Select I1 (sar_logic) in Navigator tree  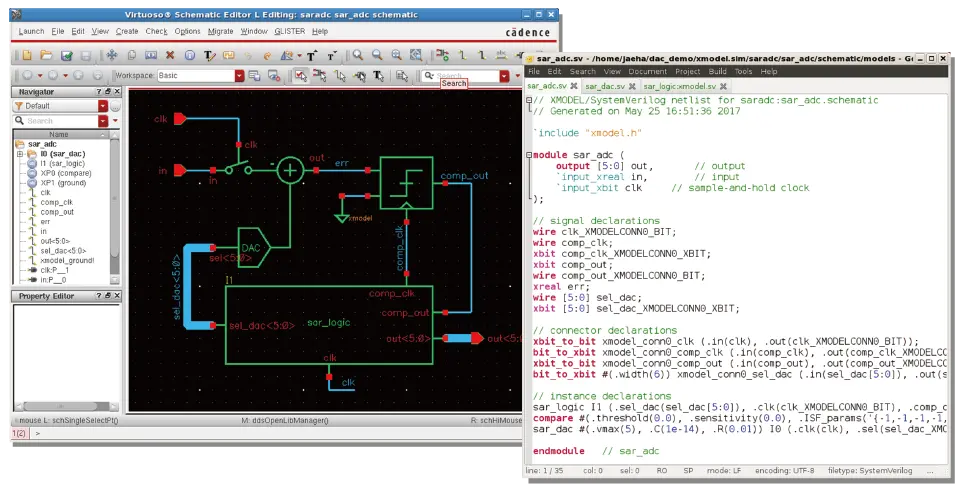point(63,164)
